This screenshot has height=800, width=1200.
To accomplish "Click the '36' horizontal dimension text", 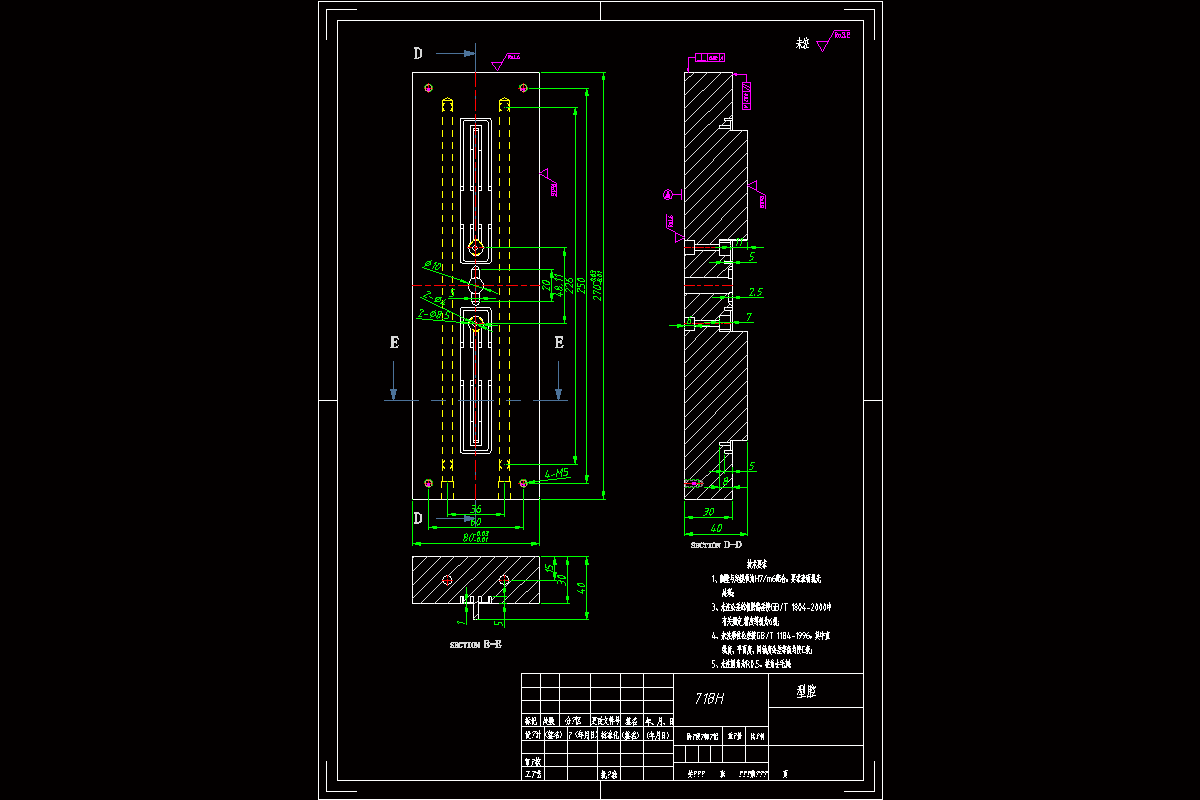I will click(476, 508).
